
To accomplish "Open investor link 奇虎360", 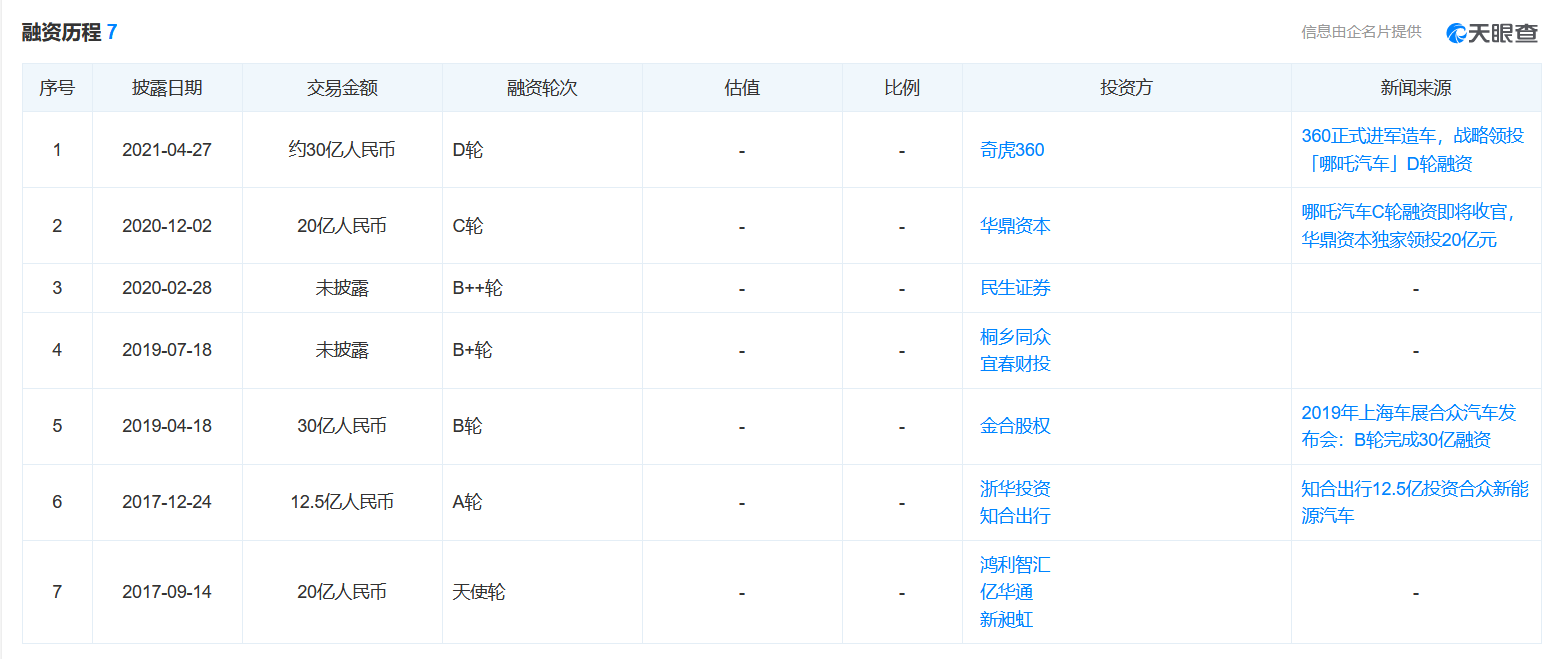I will point(1012,150).
